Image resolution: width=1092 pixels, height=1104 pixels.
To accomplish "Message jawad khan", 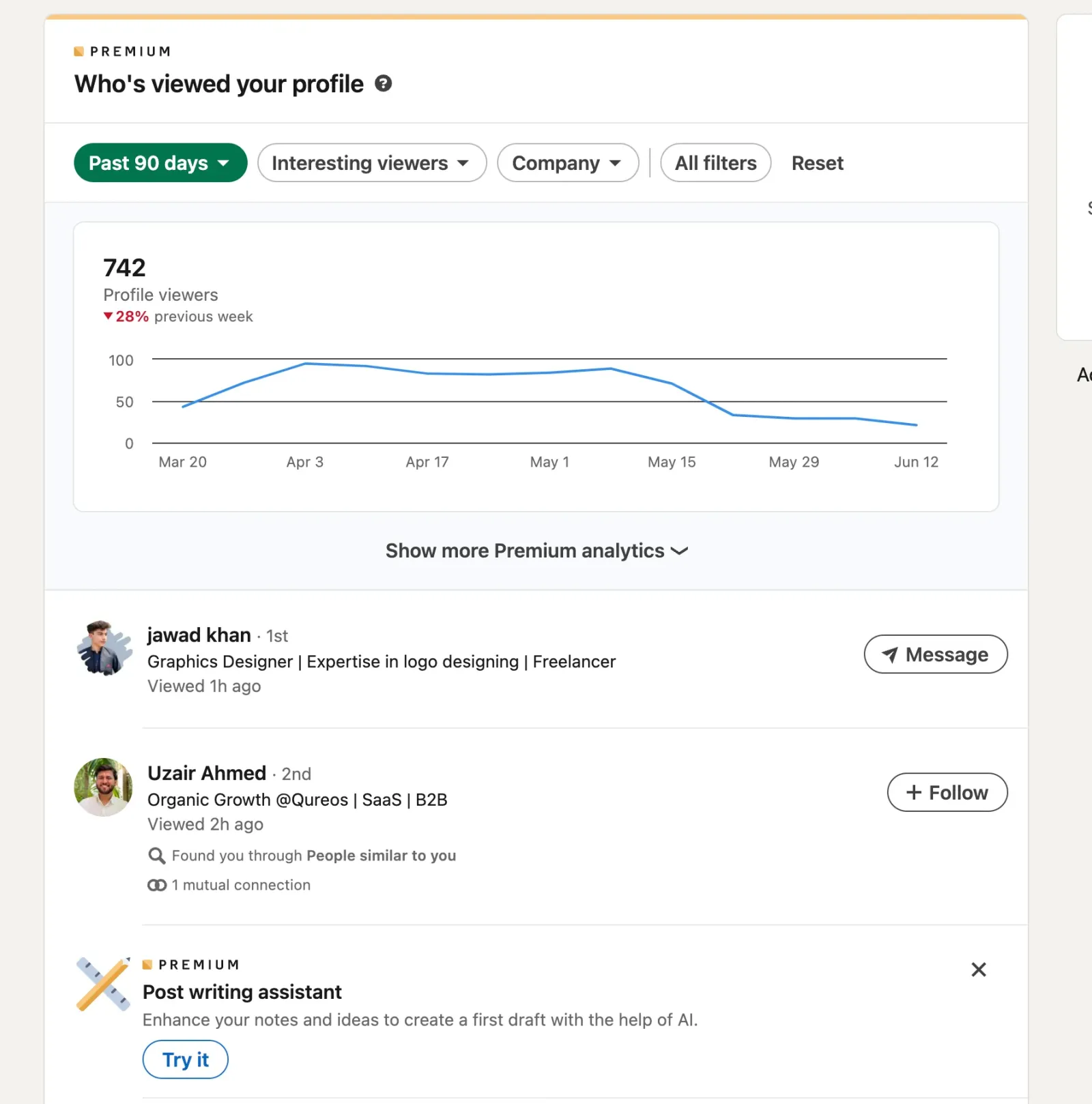I will tap(936, 654).
